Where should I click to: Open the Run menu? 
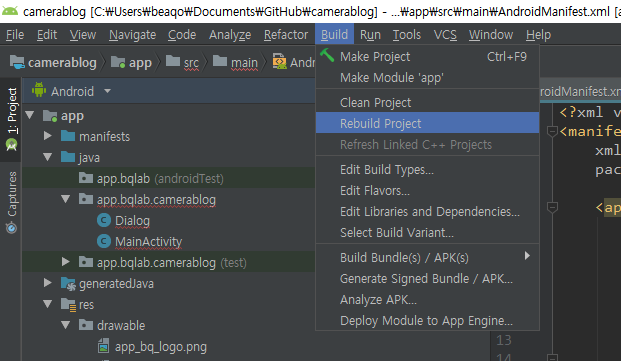pos(370,35)
